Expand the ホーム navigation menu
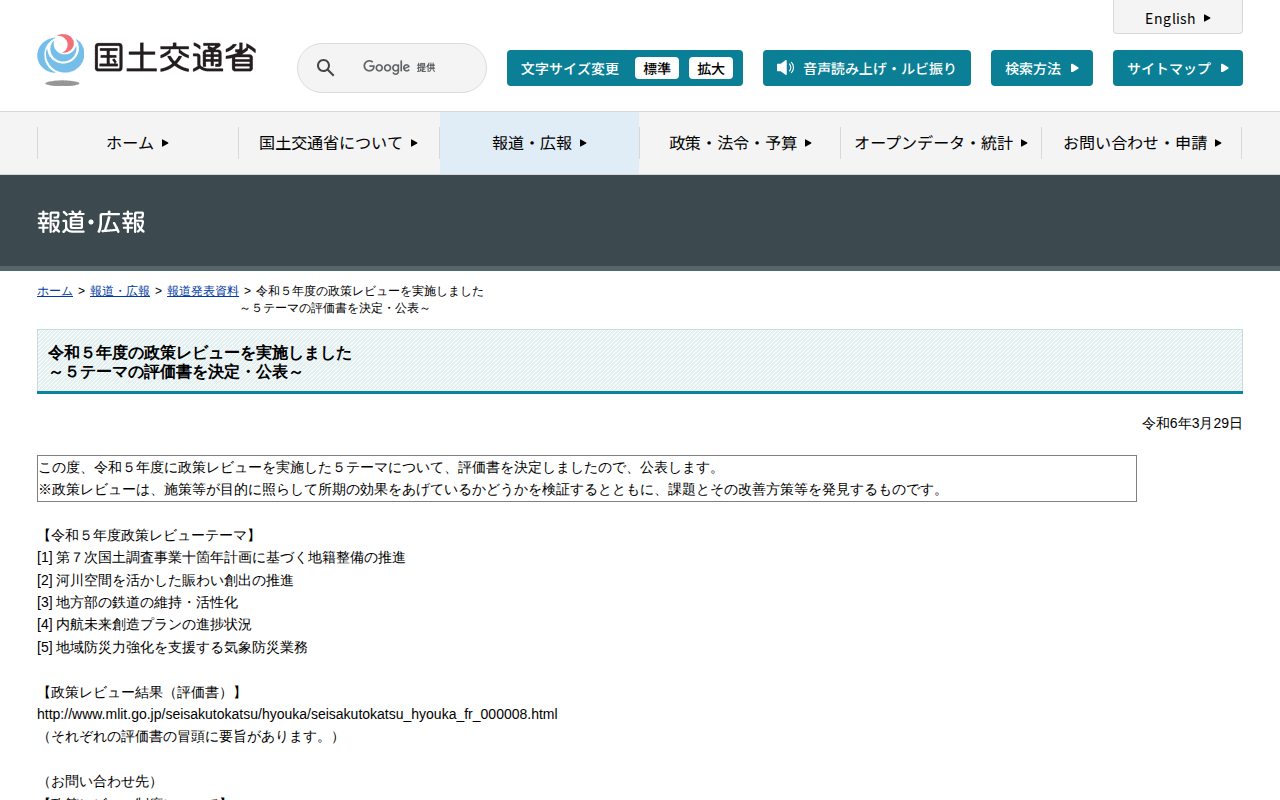 point(138,143)
